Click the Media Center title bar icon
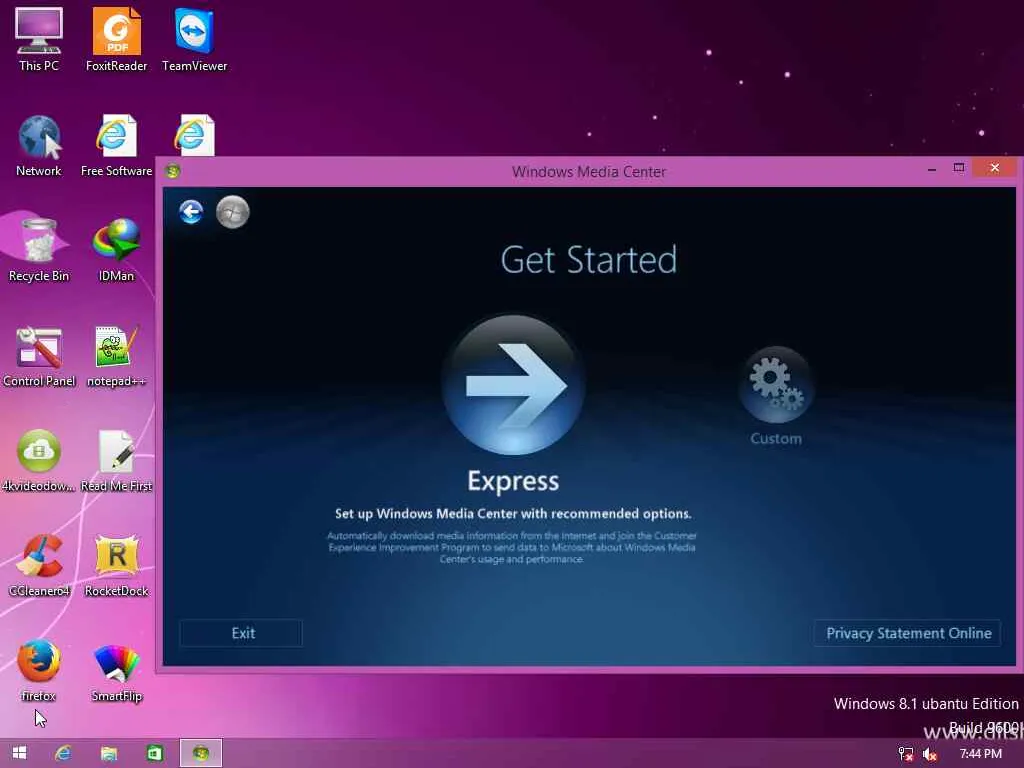Image resolution: width=1024 pixels, height=768 pixels. coord(173,171)
